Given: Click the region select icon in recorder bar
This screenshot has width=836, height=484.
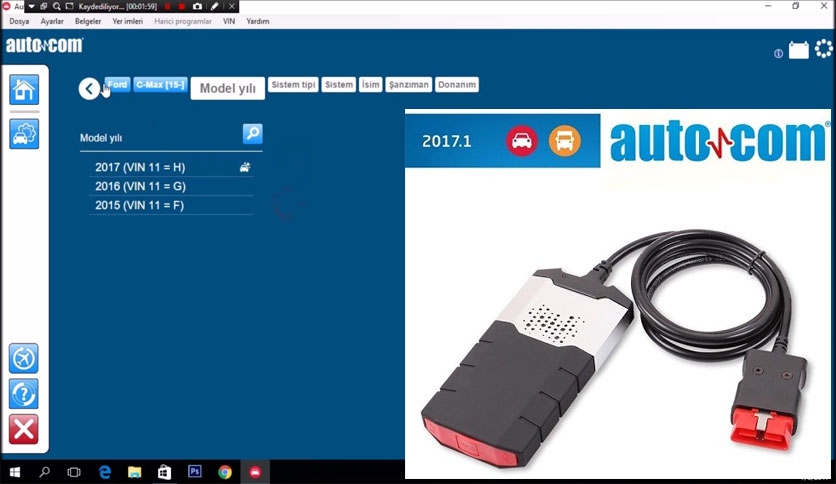Looking at the screenshot, I should 69,6.
